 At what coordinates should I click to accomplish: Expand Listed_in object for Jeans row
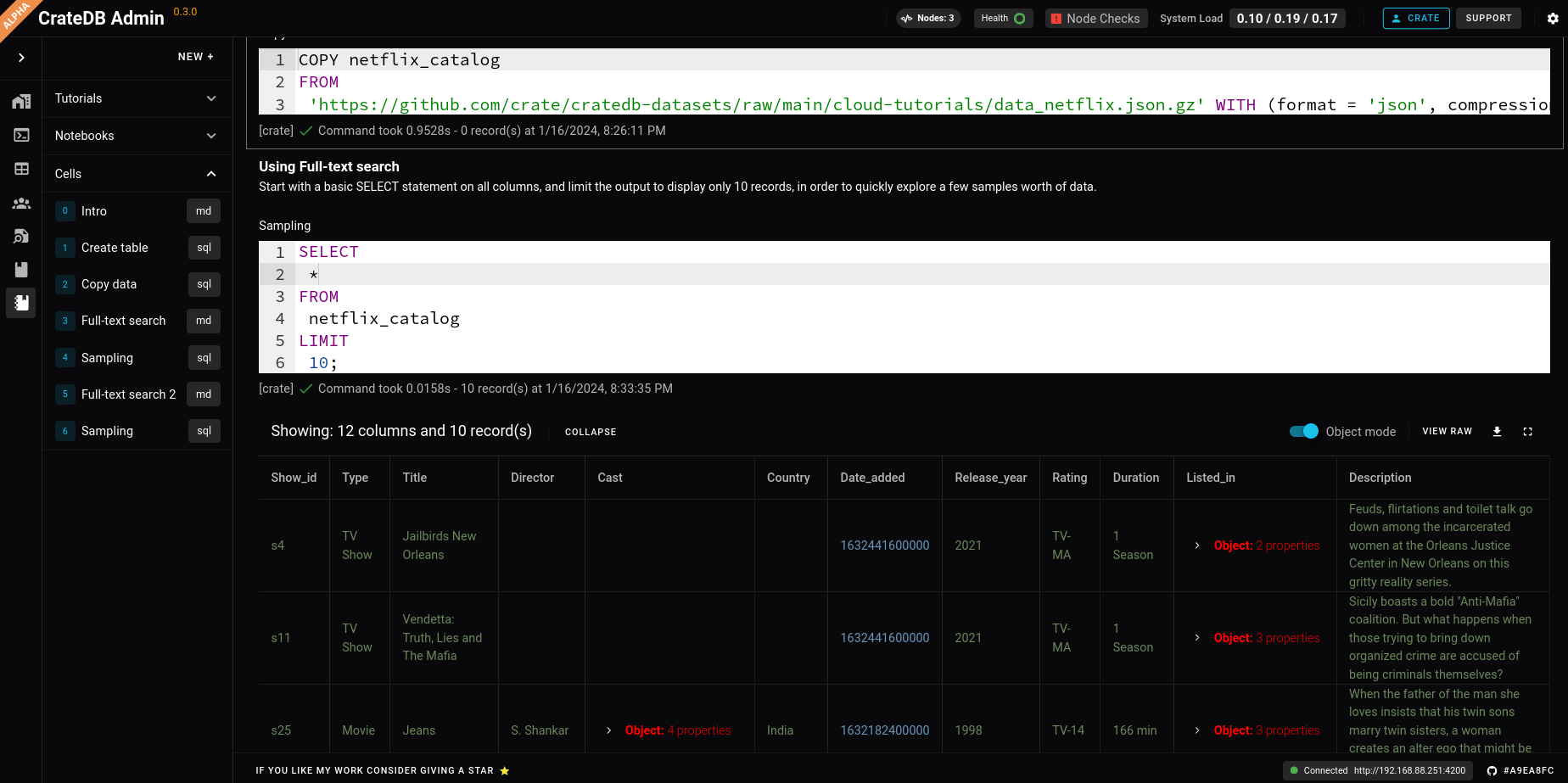pos(1197,730)
